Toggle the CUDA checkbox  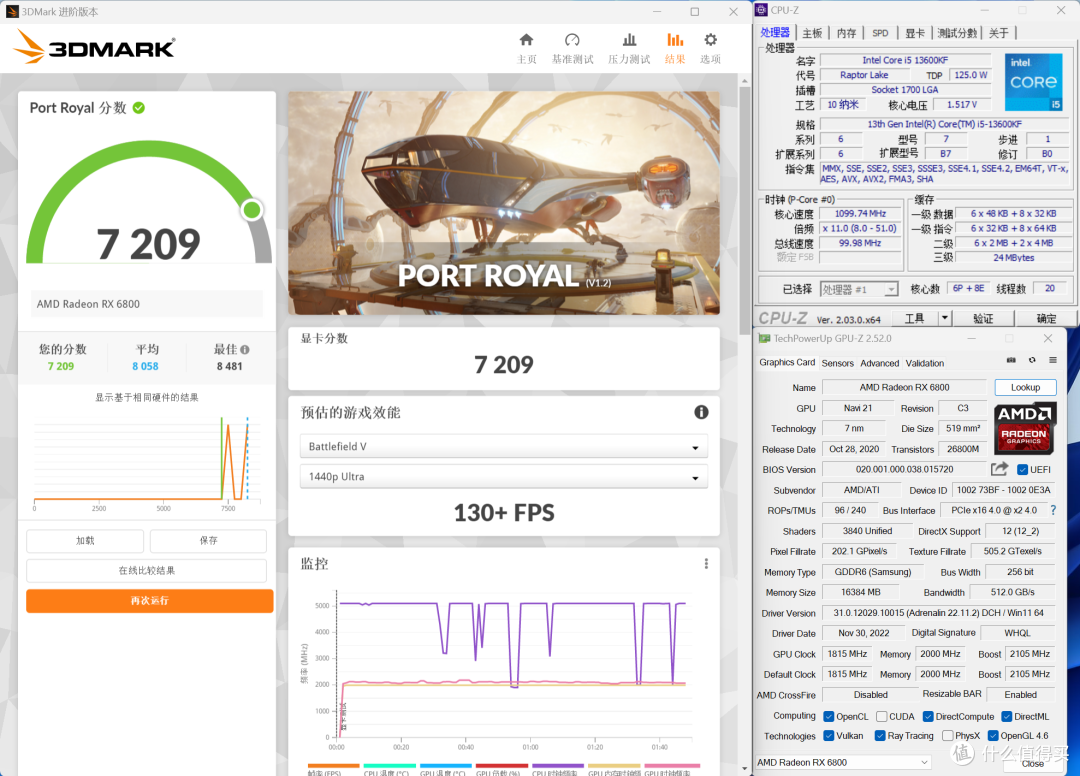pyautogui.click(x=882, y=716)
